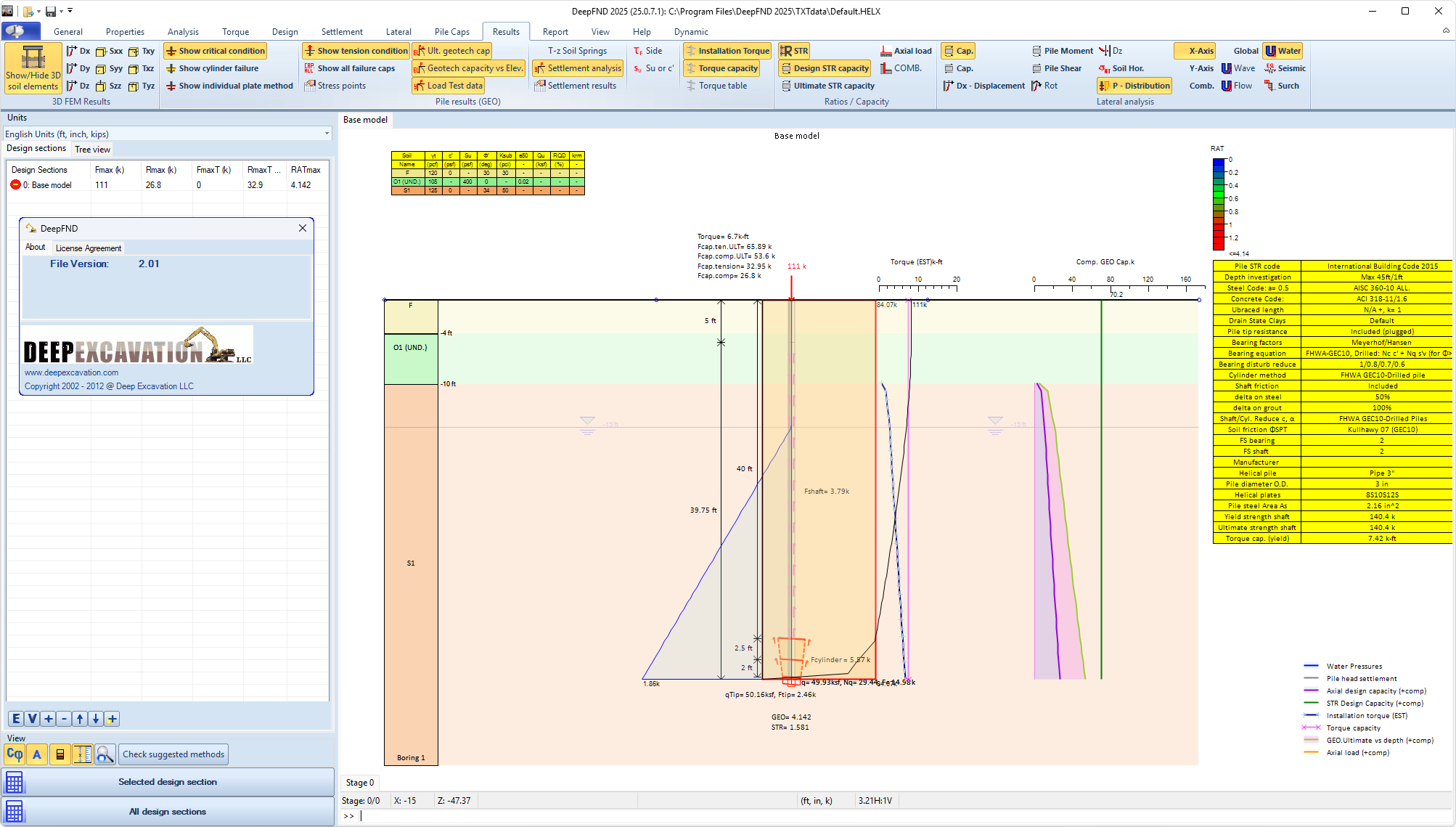Expand the save button dropdown arrow
Image resolution: width=1456 pixels, height=827 pixels.
[x=61, y=11]
